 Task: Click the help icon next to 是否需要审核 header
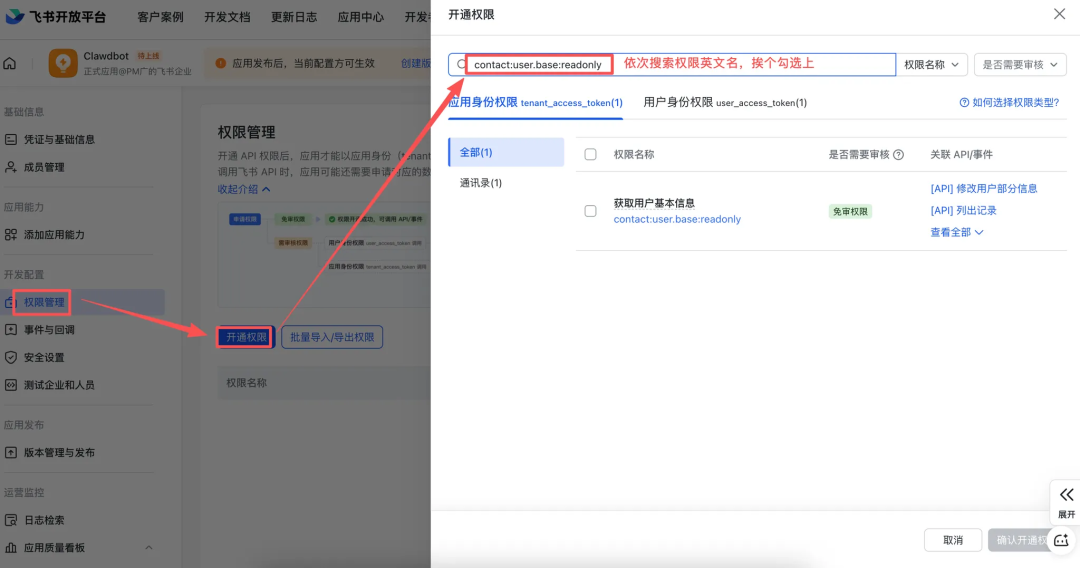(x=898, y=155)
